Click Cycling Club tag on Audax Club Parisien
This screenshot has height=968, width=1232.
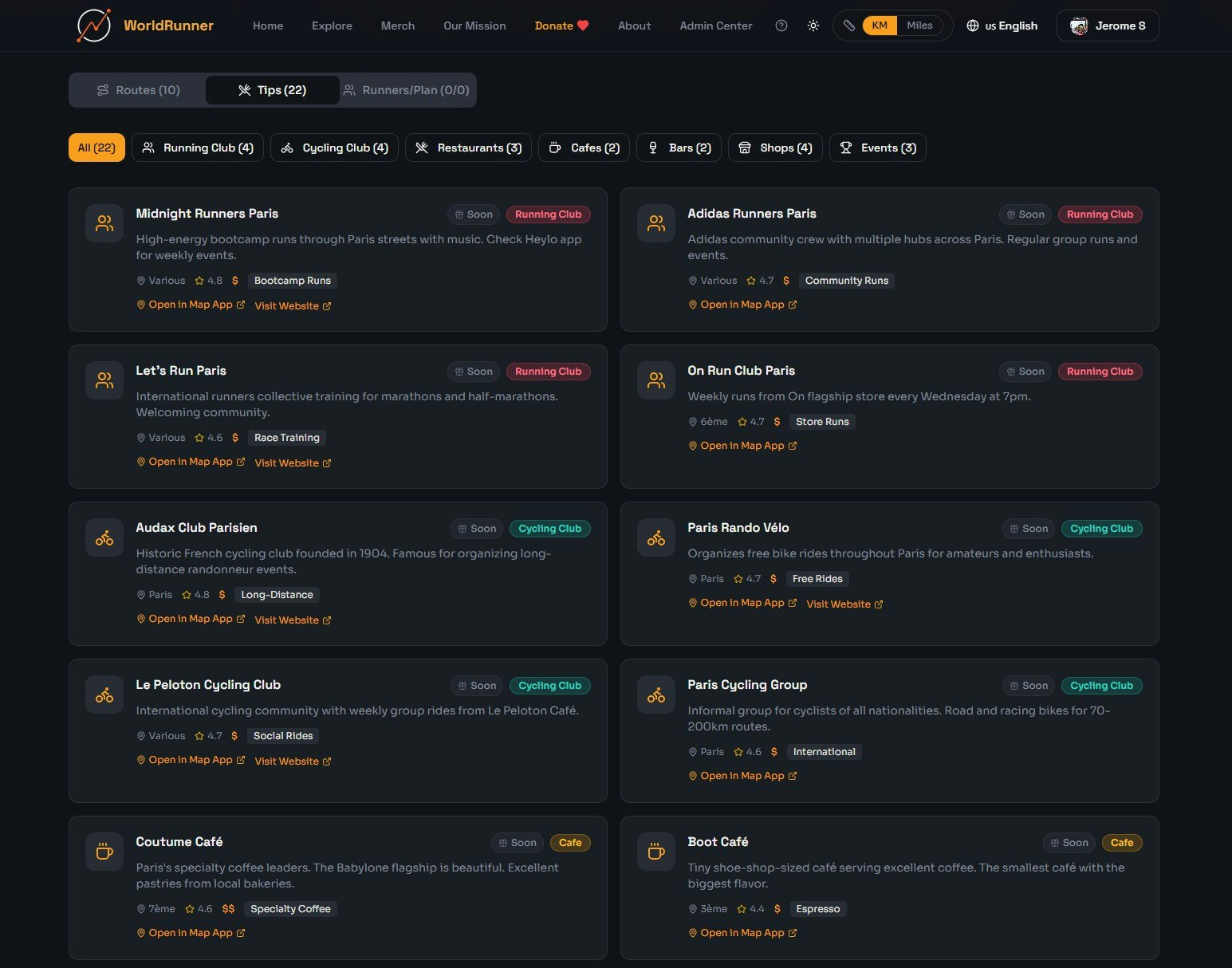click(x=549, y=529)
